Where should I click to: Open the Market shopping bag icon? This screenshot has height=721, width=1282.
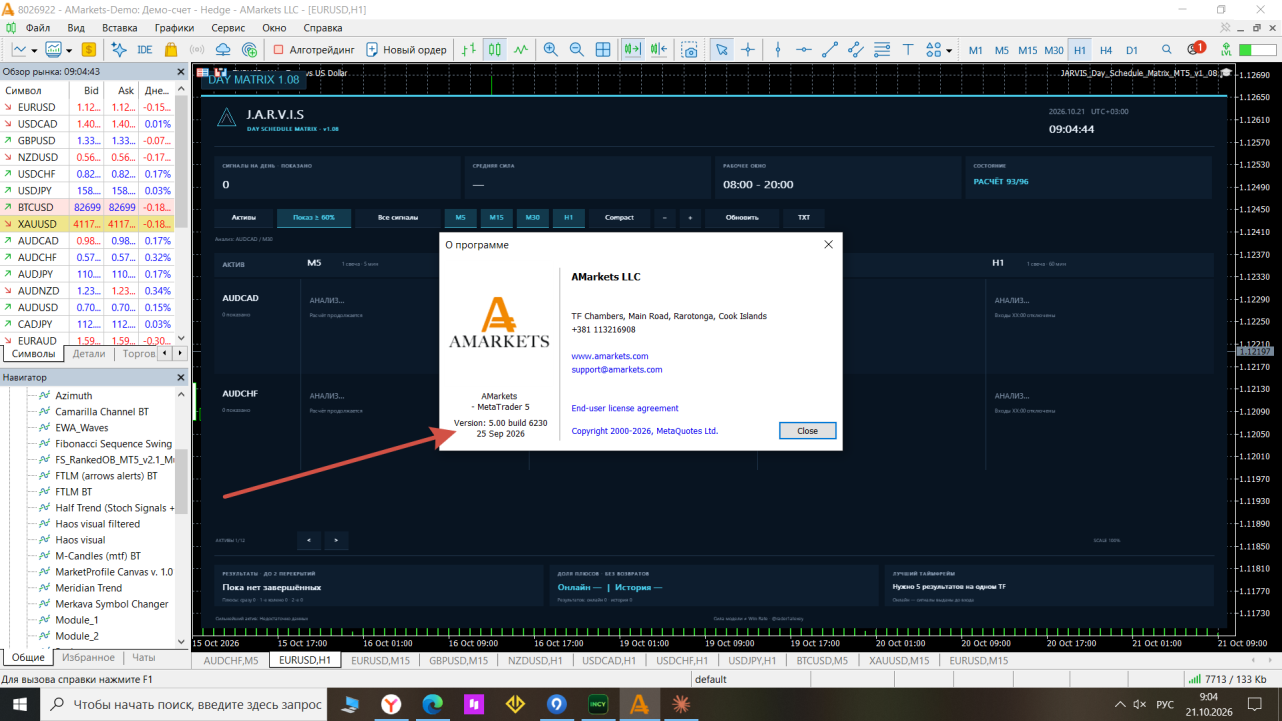point(171,49)
